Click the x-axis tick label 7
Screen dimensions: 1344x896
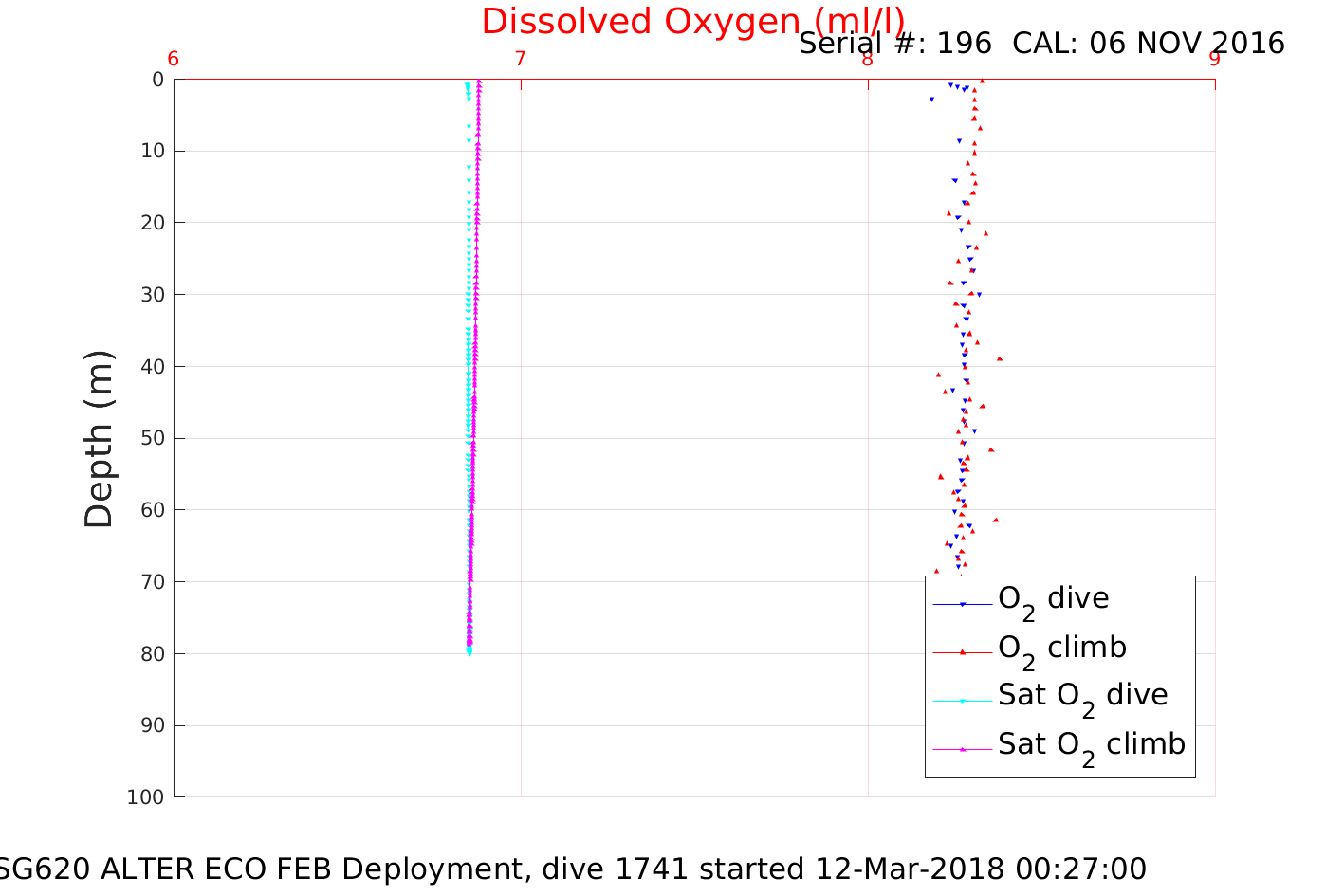(520, 59)
